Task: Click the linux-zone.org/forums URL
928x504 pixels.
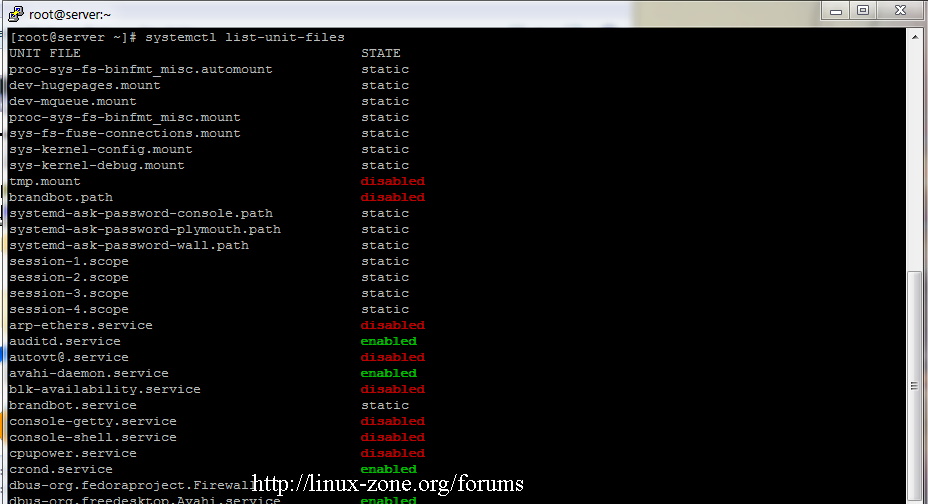Action: point(387,484)
